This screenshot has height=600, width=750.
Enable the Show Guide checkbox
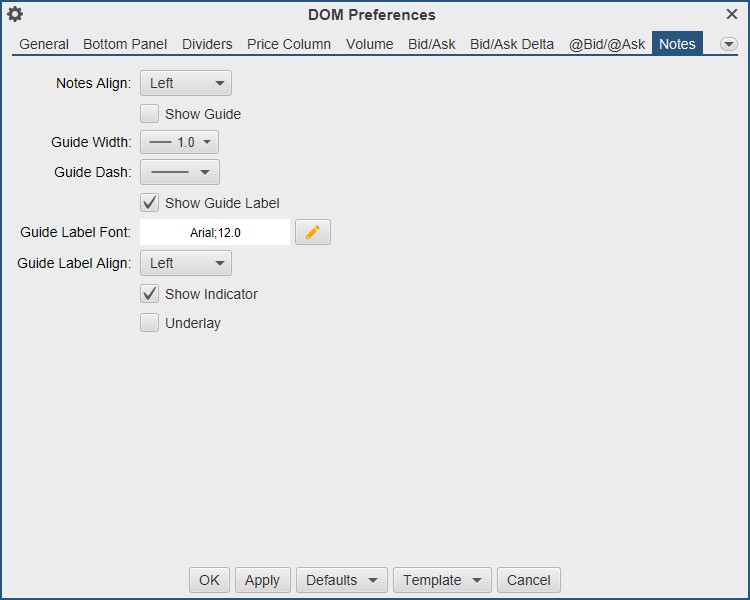click(x=150, y=114)
